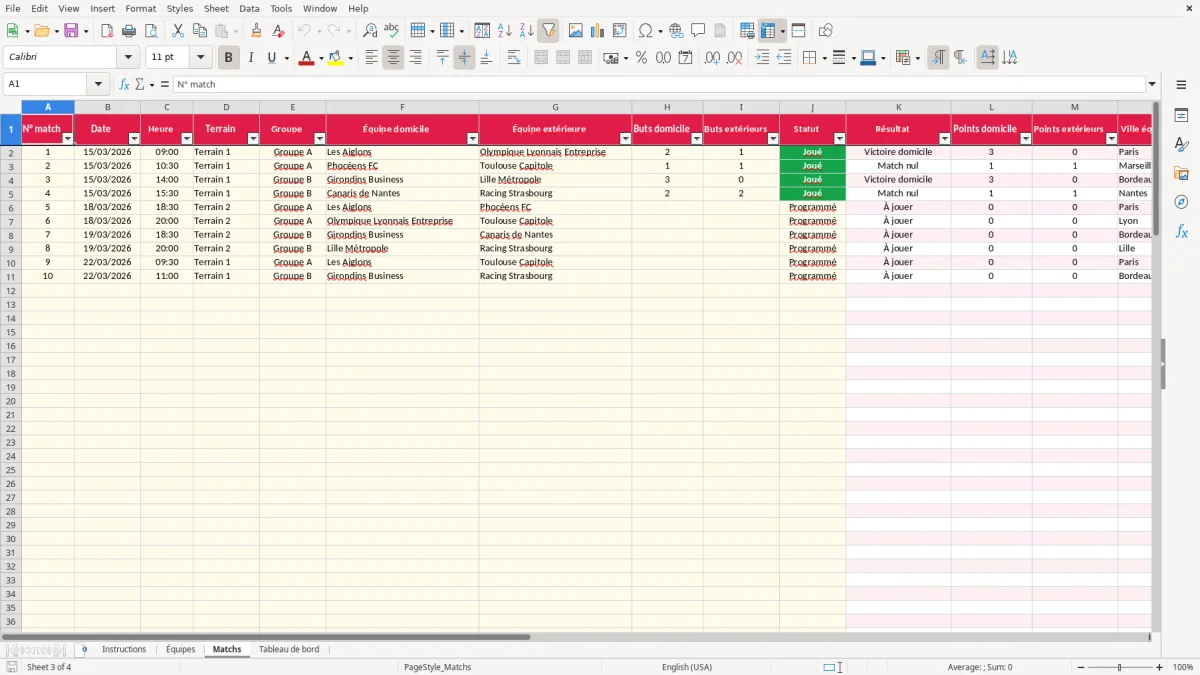
Task: Open filter dropdown on Groupe column
Action: pyautogui.click(x=320, y=139)
